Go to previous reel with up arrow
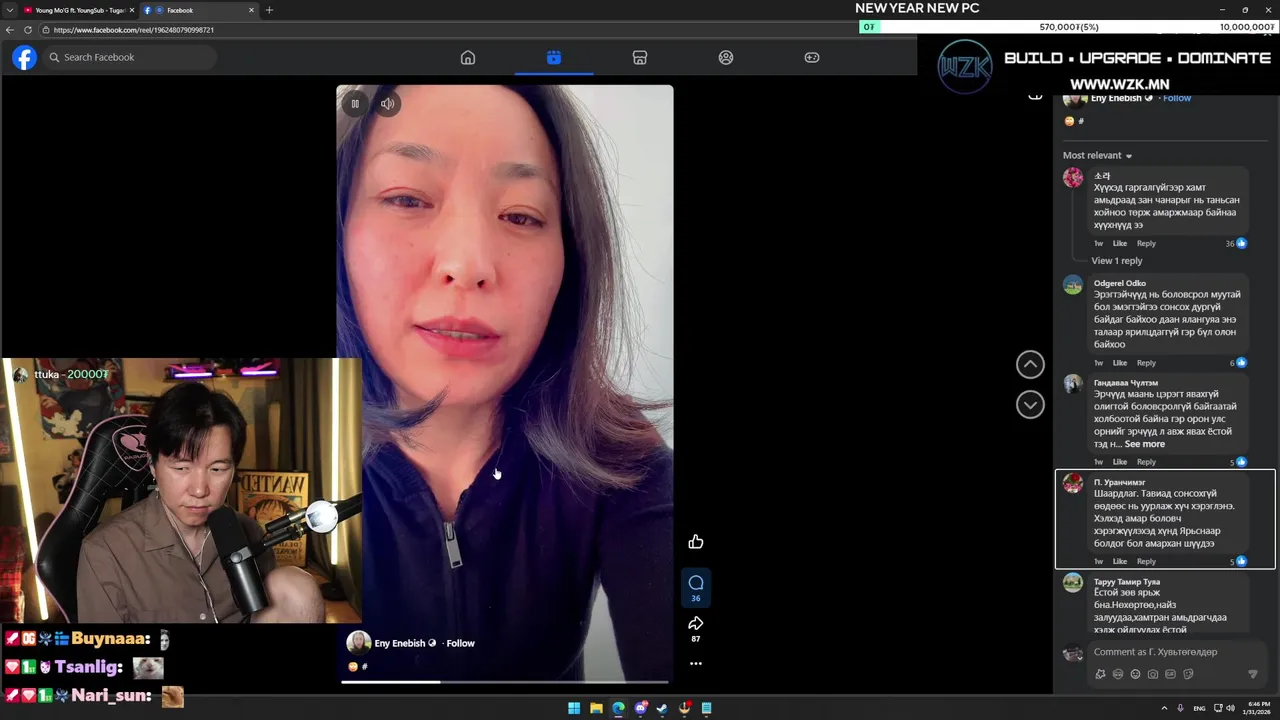 click(x=1030, y=364)
